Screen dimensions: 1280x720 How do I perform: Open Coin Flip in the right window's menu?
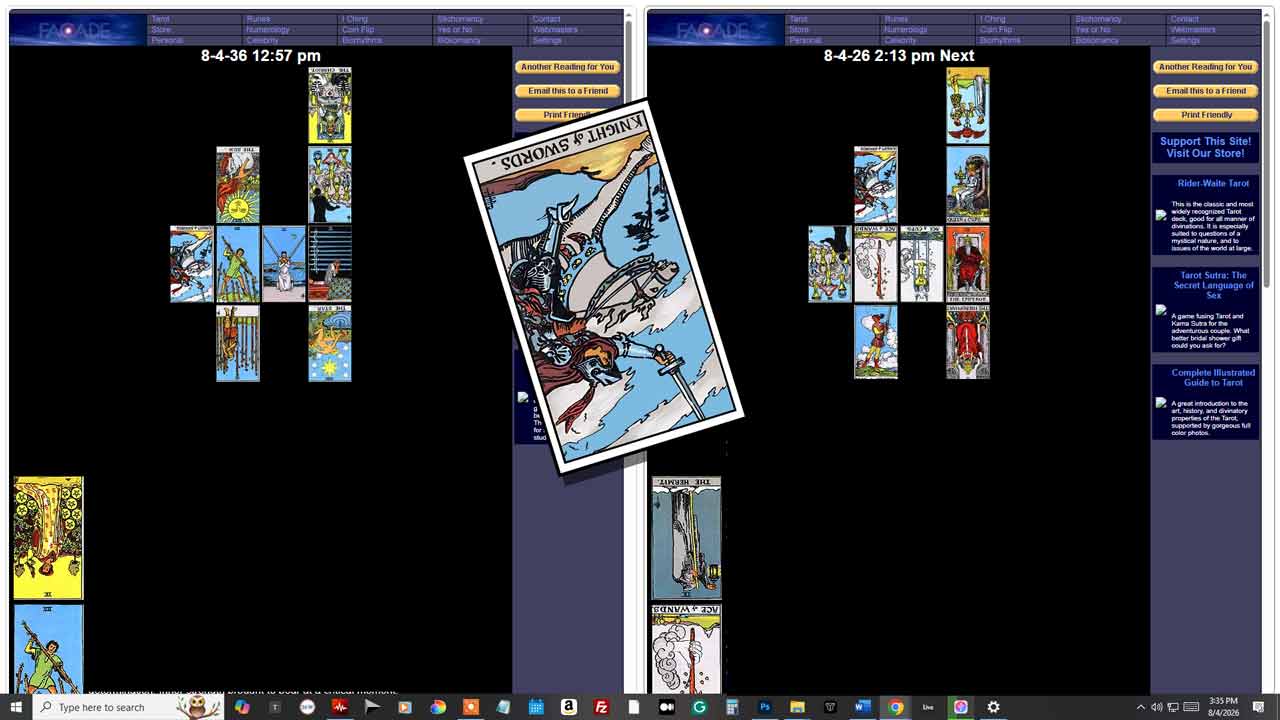pyautogui.click(x=996, y=30)
